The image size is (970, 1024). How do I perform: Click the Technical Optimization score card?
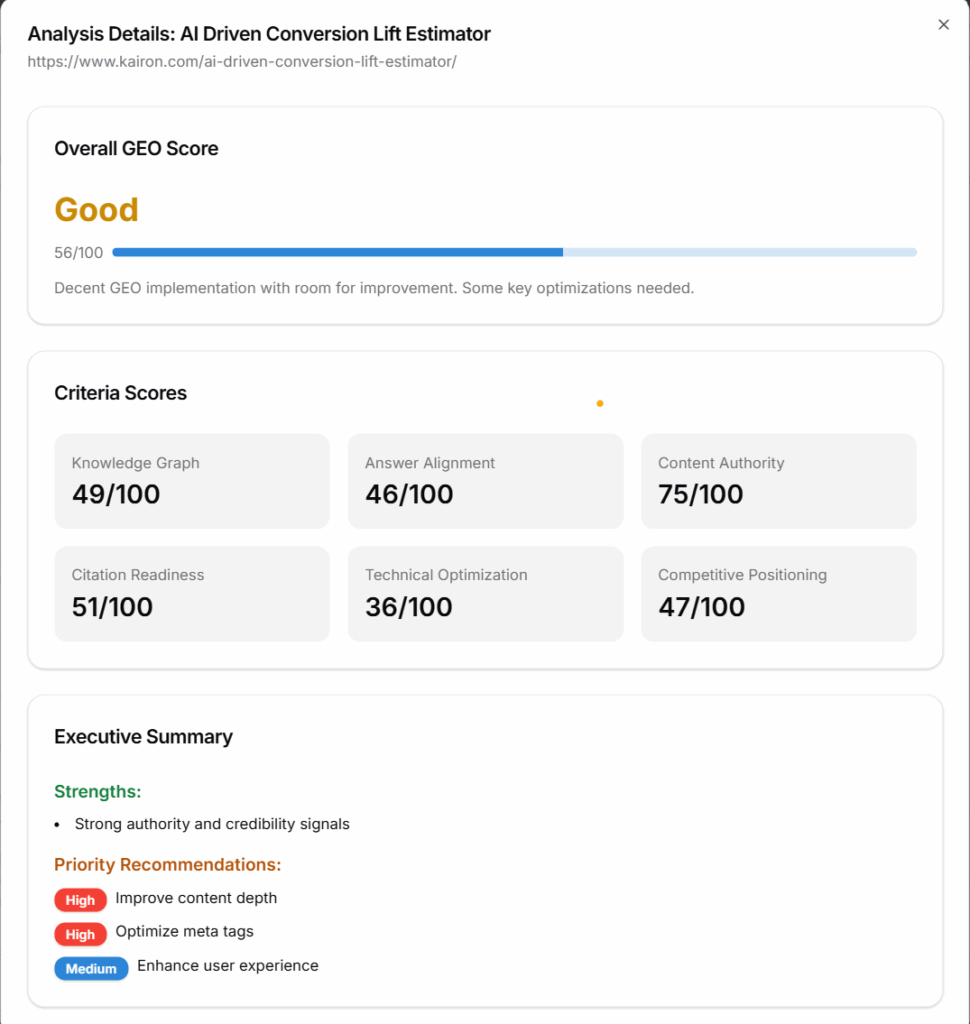click(485, 593)
